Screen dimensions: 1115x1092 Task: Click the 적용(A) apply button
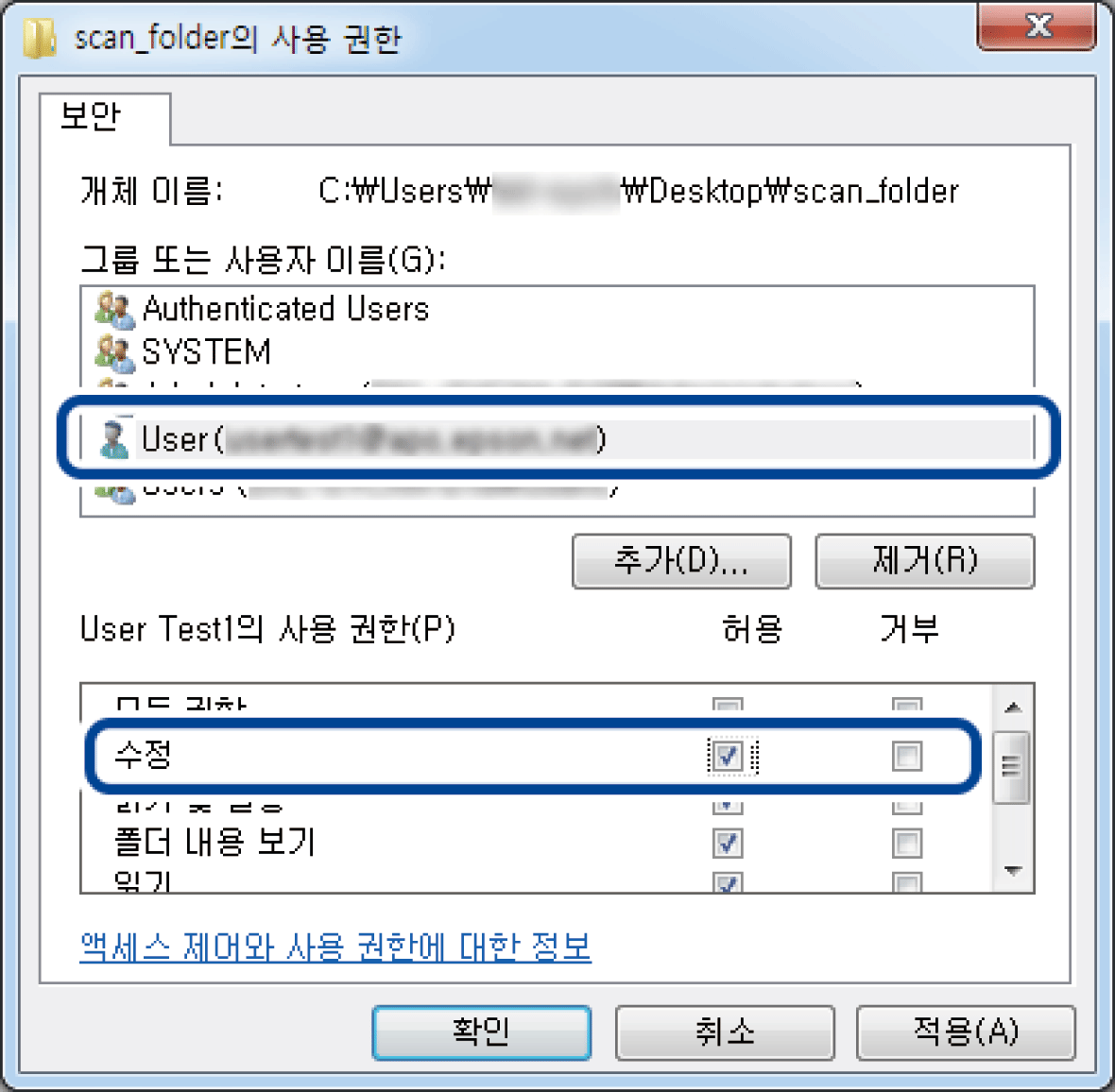click(x=966, y=1032)
